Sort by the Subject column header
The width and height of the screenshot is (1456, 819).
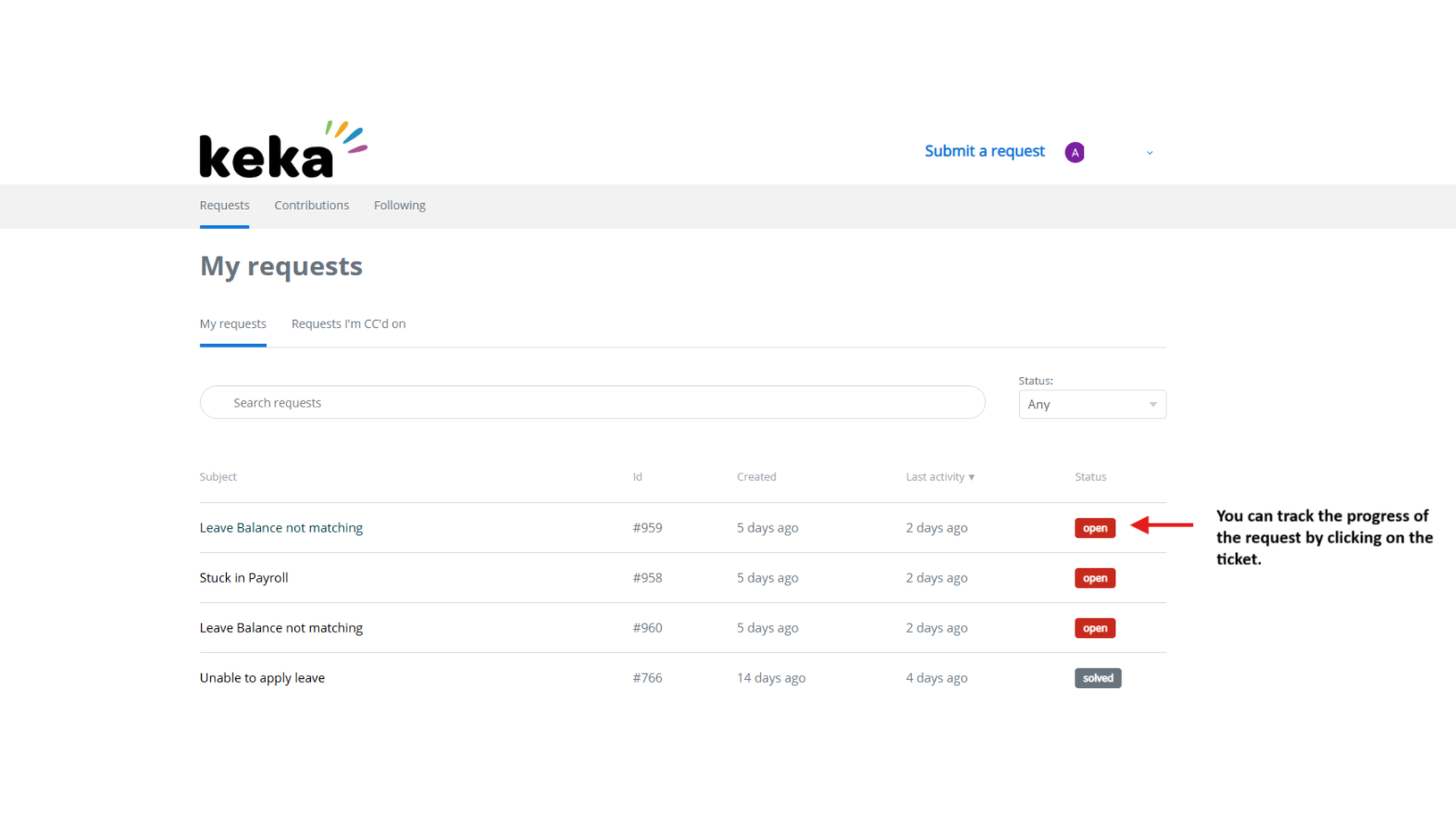[218, 477]
